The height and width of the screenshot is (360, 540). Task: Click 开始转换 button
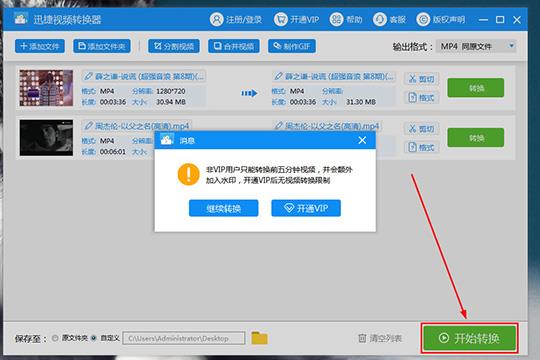click(469, 338)
